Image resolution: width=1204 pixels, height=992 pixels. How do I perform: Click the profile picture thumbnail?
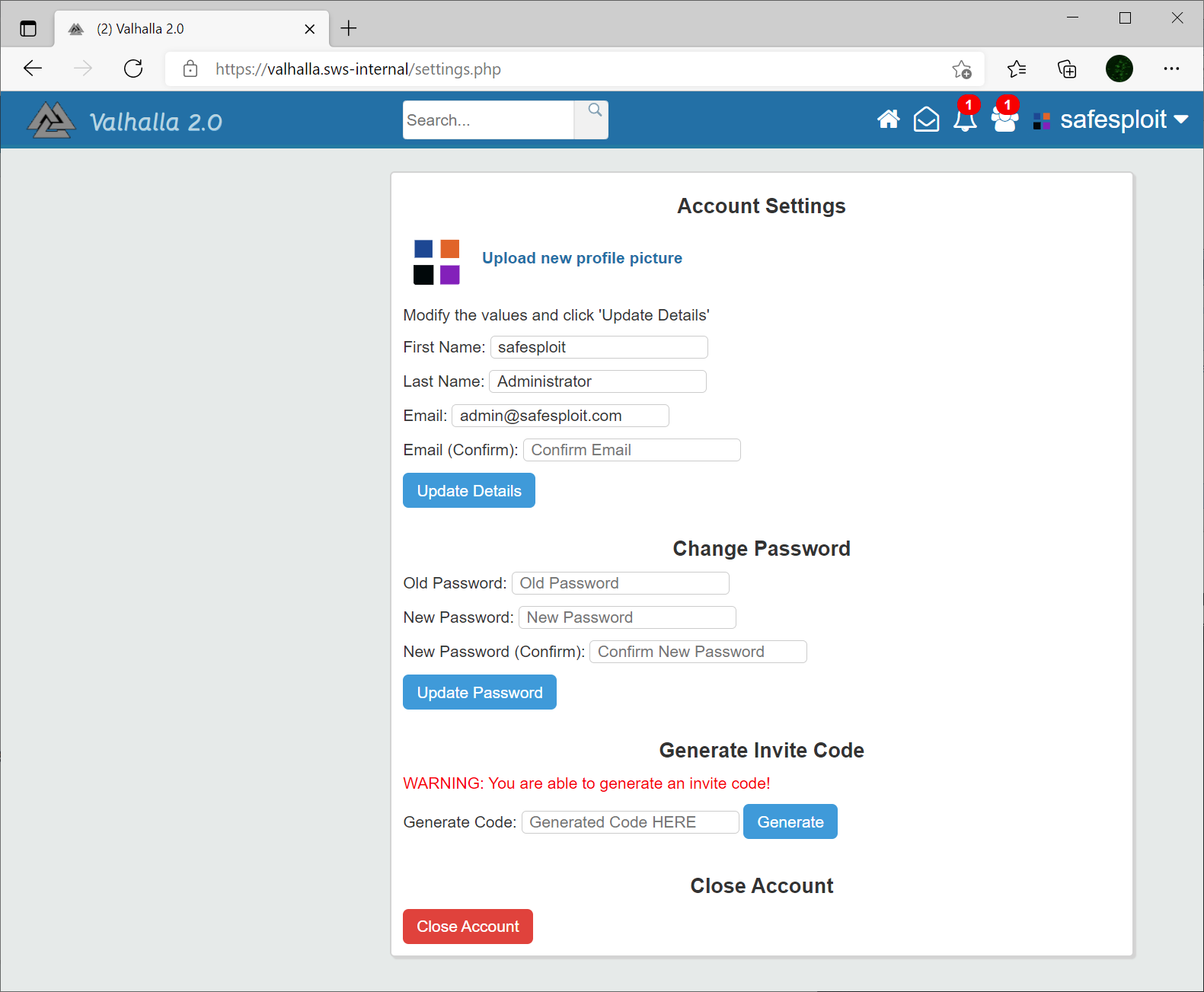(436, 262)
